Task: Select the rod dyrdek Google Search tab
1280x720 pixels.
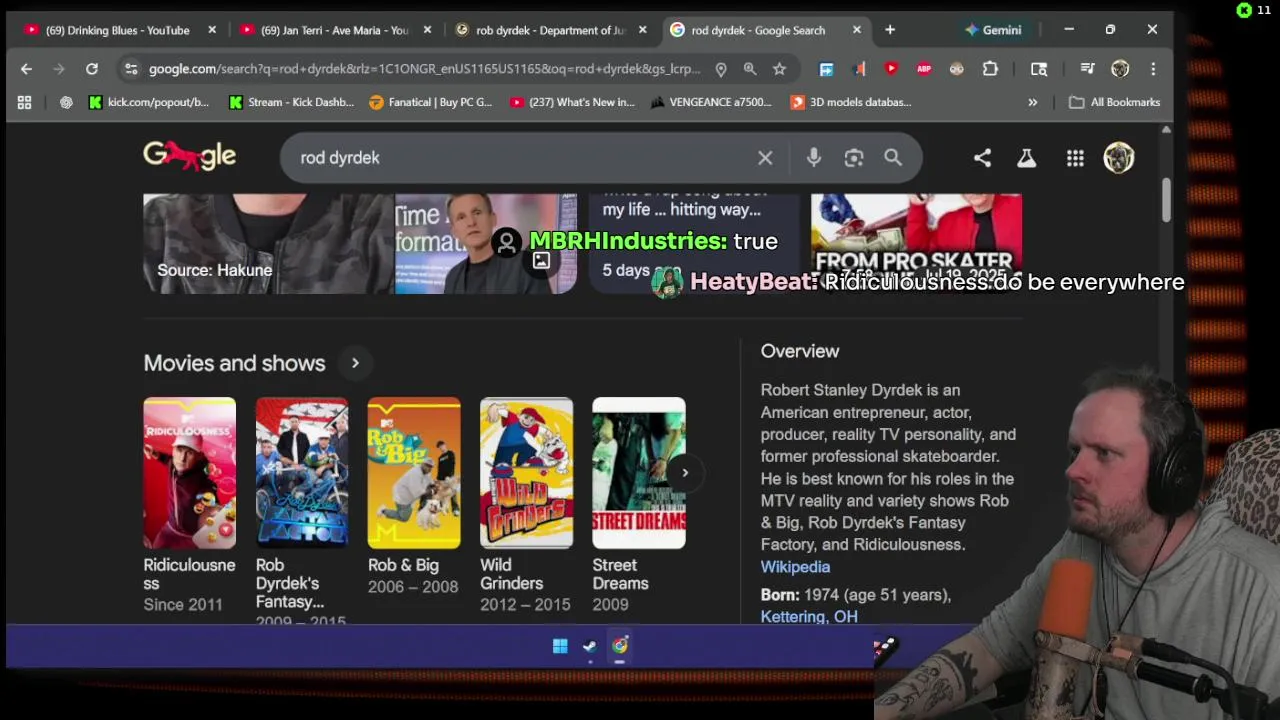Action: point(758,30)
